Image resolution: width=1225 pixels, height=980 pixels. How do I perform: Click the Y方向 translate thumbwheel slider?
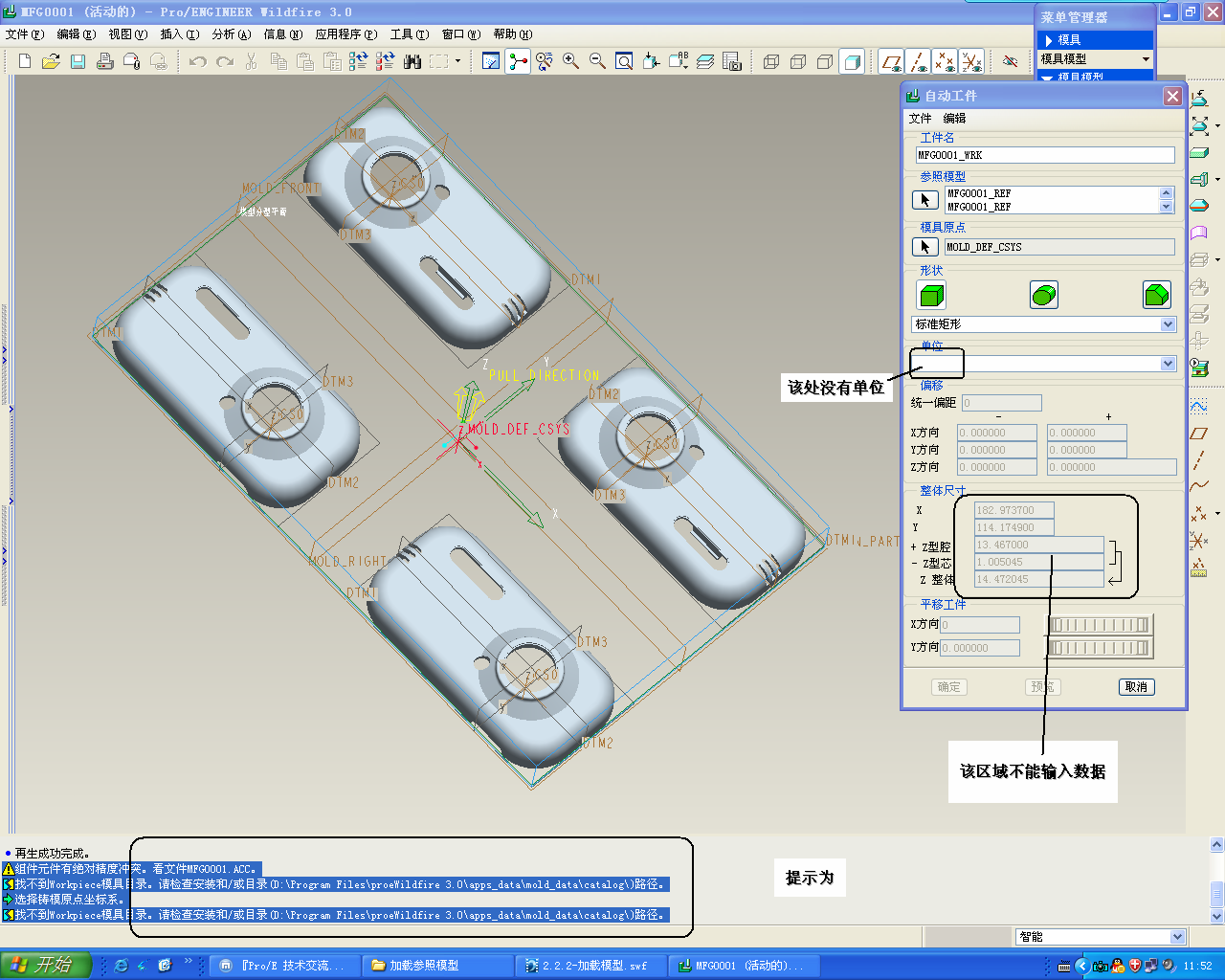1100,648
